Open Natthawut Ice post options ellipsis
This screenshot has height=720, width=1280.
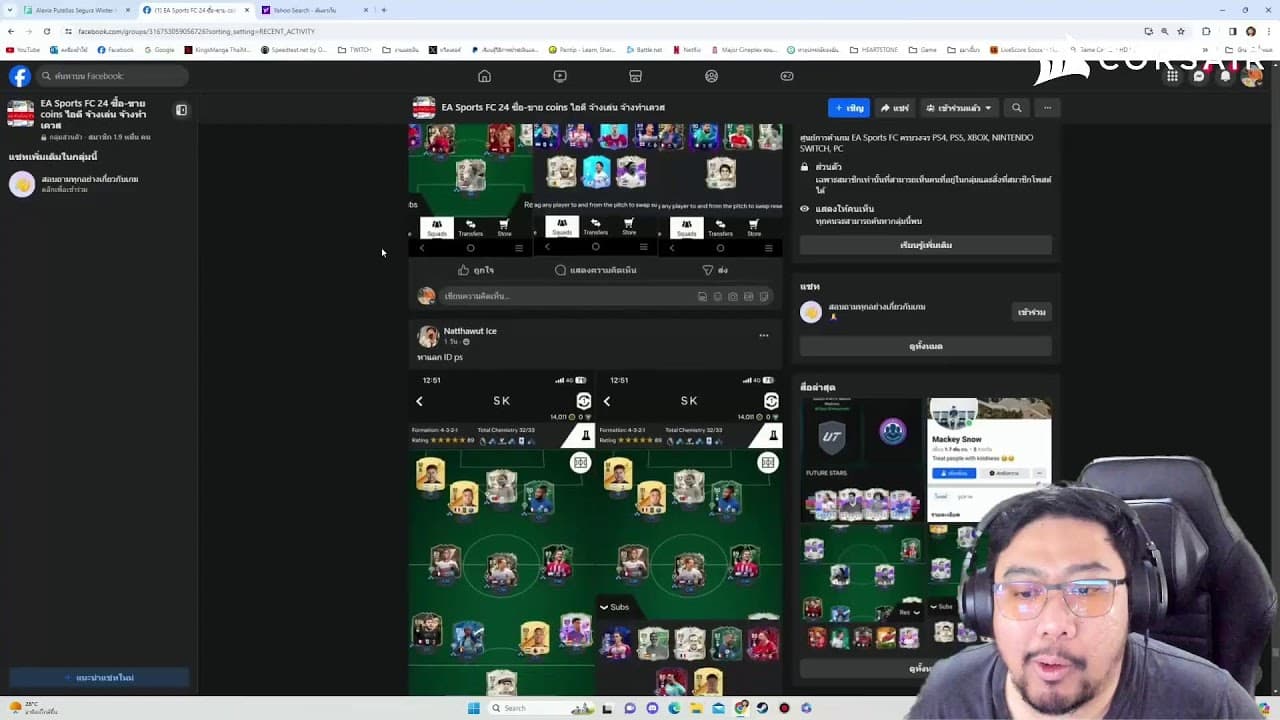point(764,336)
